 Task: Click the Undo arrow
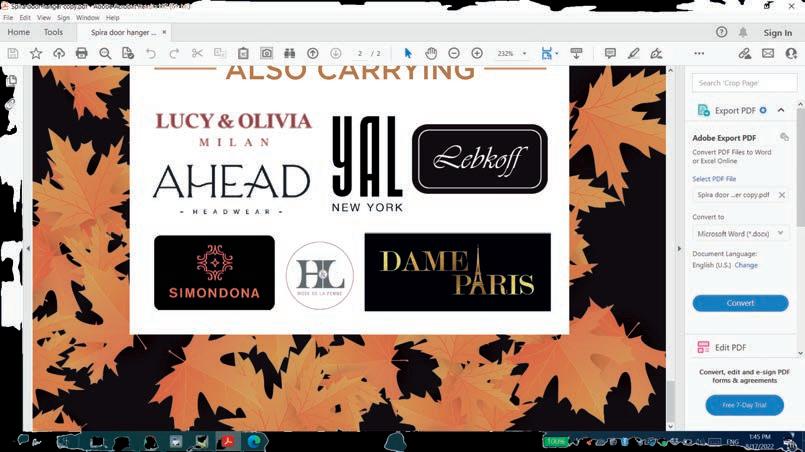click(x=150, y=53)
